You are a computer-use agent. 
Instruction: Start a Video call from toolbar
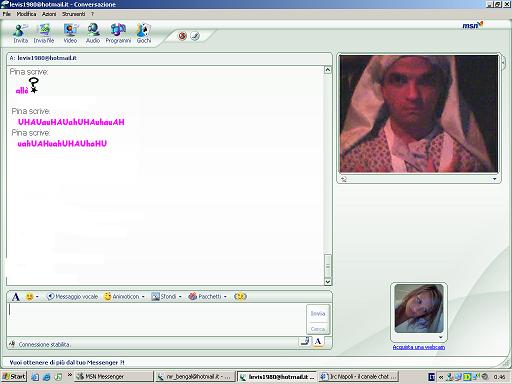click(70, 33)
